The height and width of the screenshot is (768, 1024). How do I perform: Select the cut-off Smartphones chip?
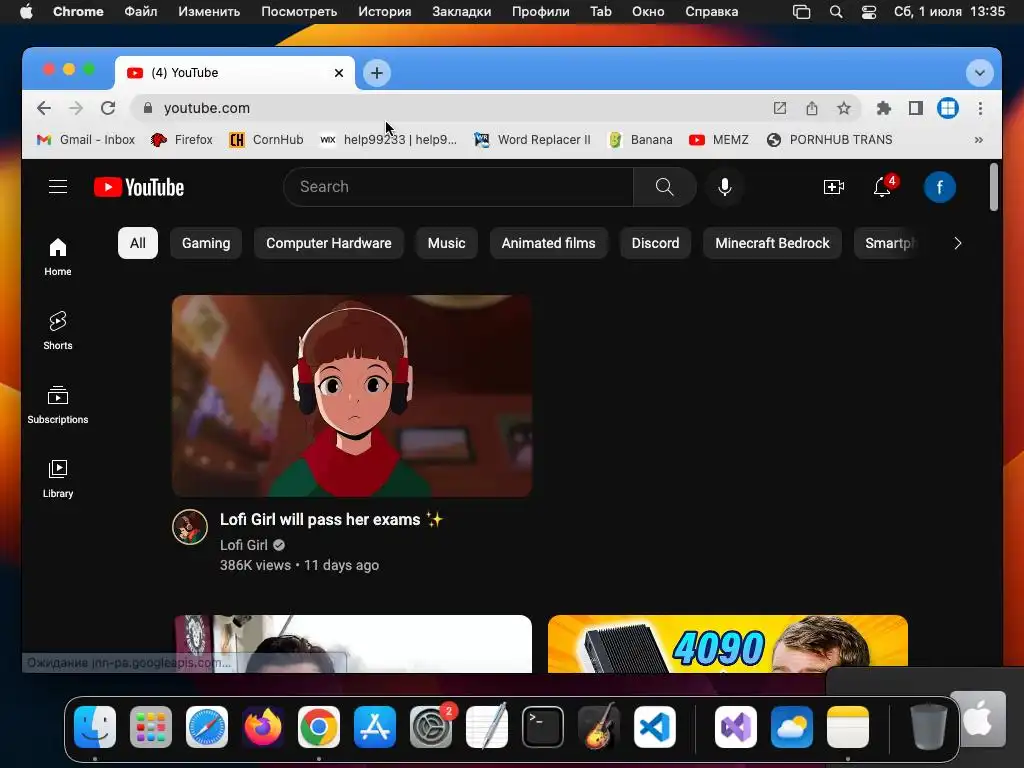coord(887,243)
